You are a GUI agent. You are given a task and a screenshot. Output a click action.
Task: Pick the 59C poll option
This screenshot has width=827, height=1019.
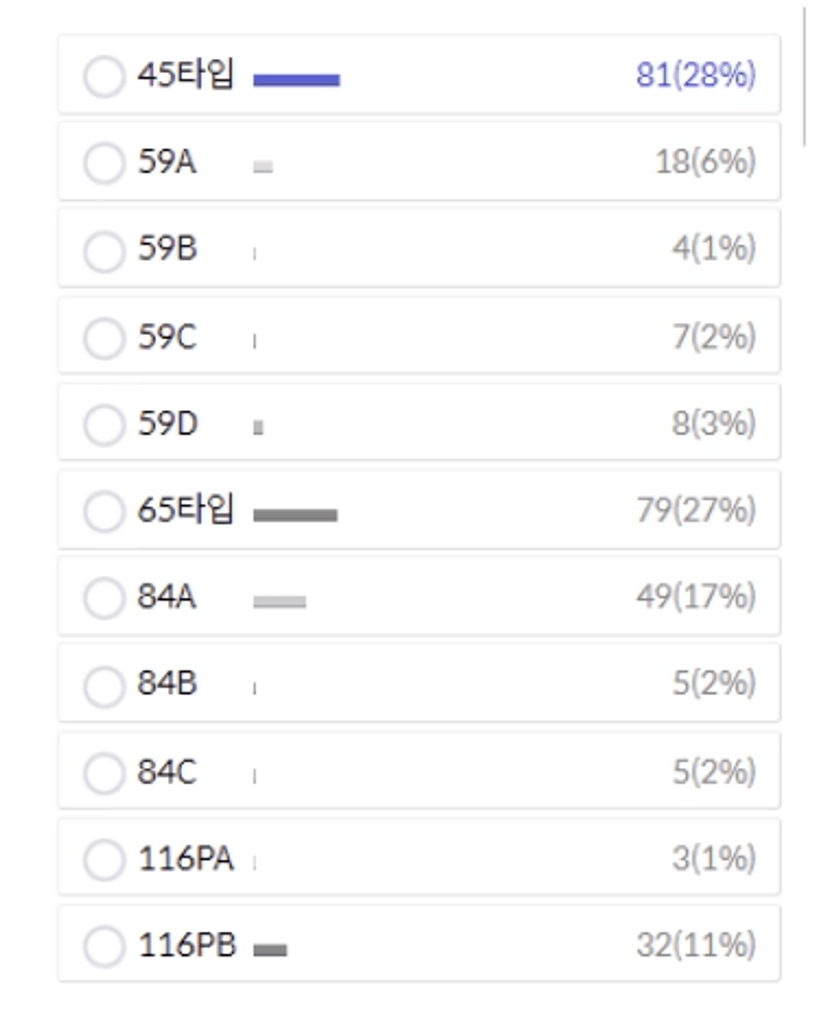(x=104, y=338)
